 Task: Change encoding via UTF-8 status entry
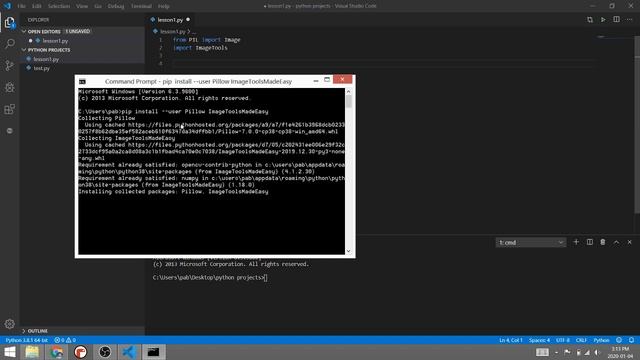click(x=562, y=340)
